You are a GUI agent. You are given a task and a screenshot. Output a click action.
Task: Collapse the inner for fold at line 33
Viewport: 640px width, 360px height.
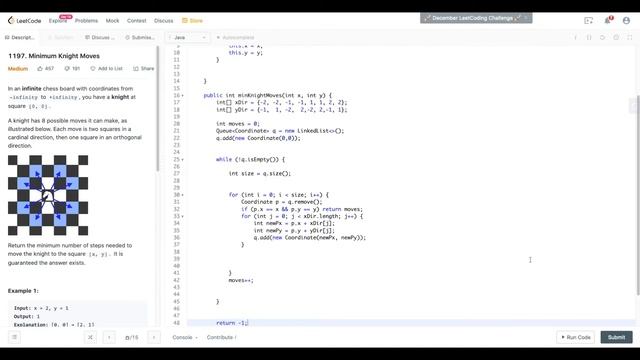182,216
